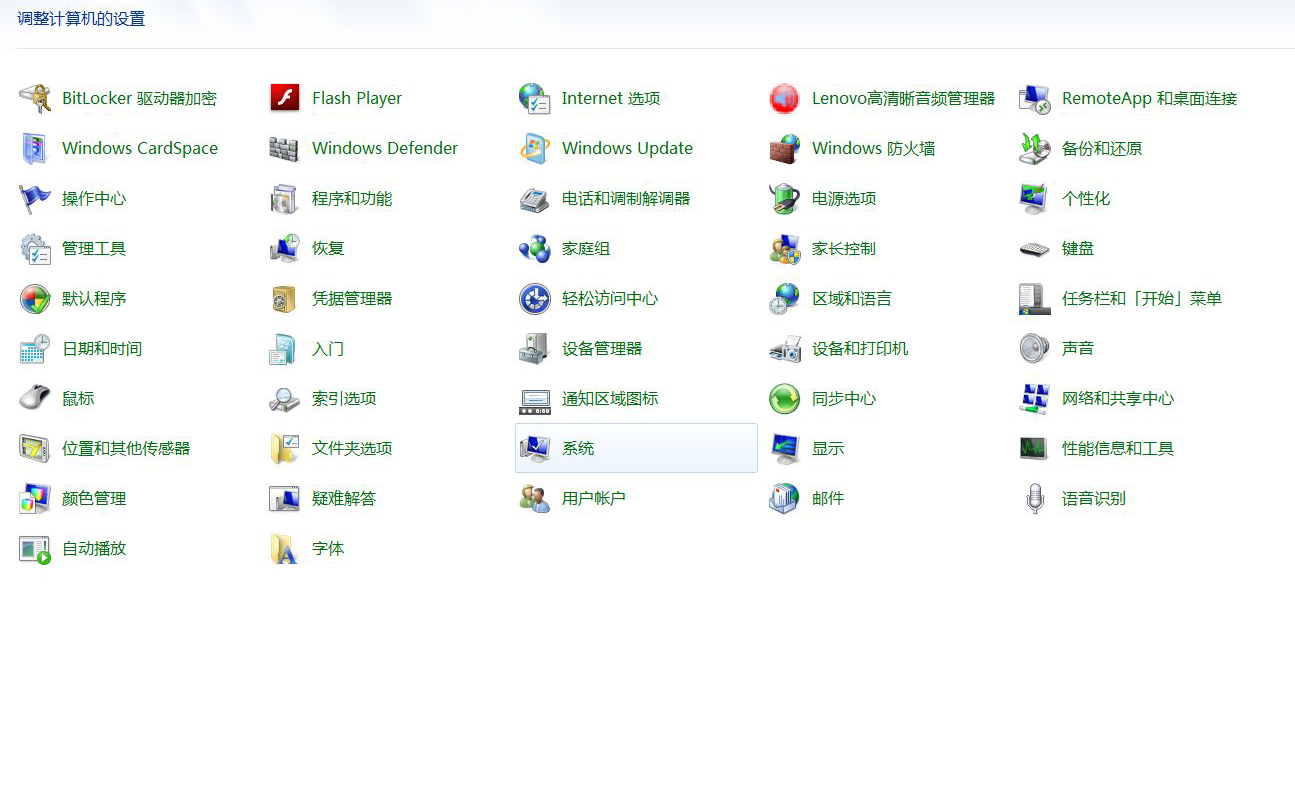Open the 位置和其他传感器 link
The width and height of the screenshot is (1295, 803).
point(126,448)
